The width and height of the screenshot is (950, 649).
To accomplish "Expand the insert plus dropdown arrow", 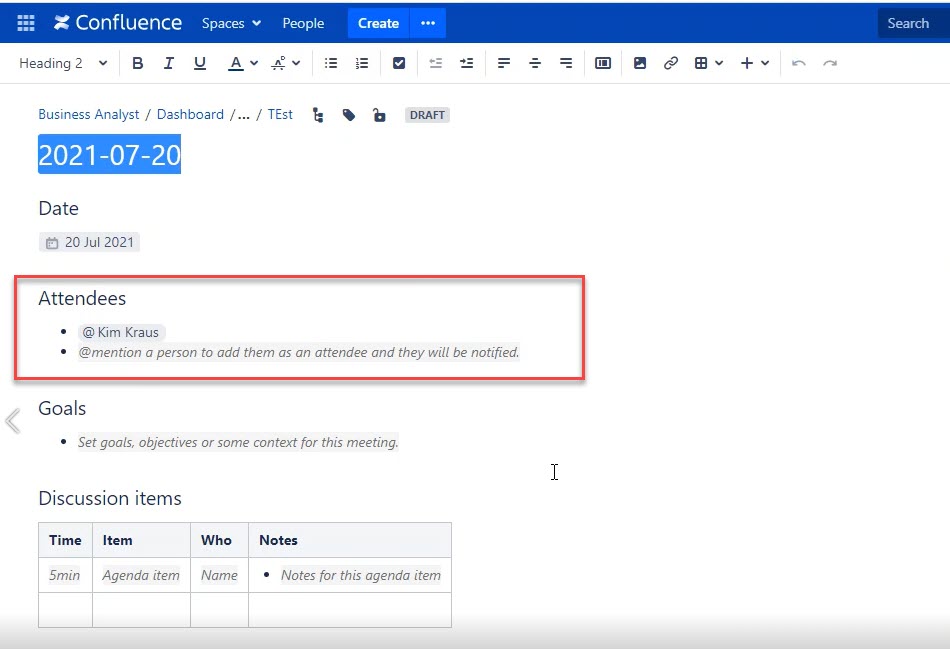I will (x=765, y=63).
